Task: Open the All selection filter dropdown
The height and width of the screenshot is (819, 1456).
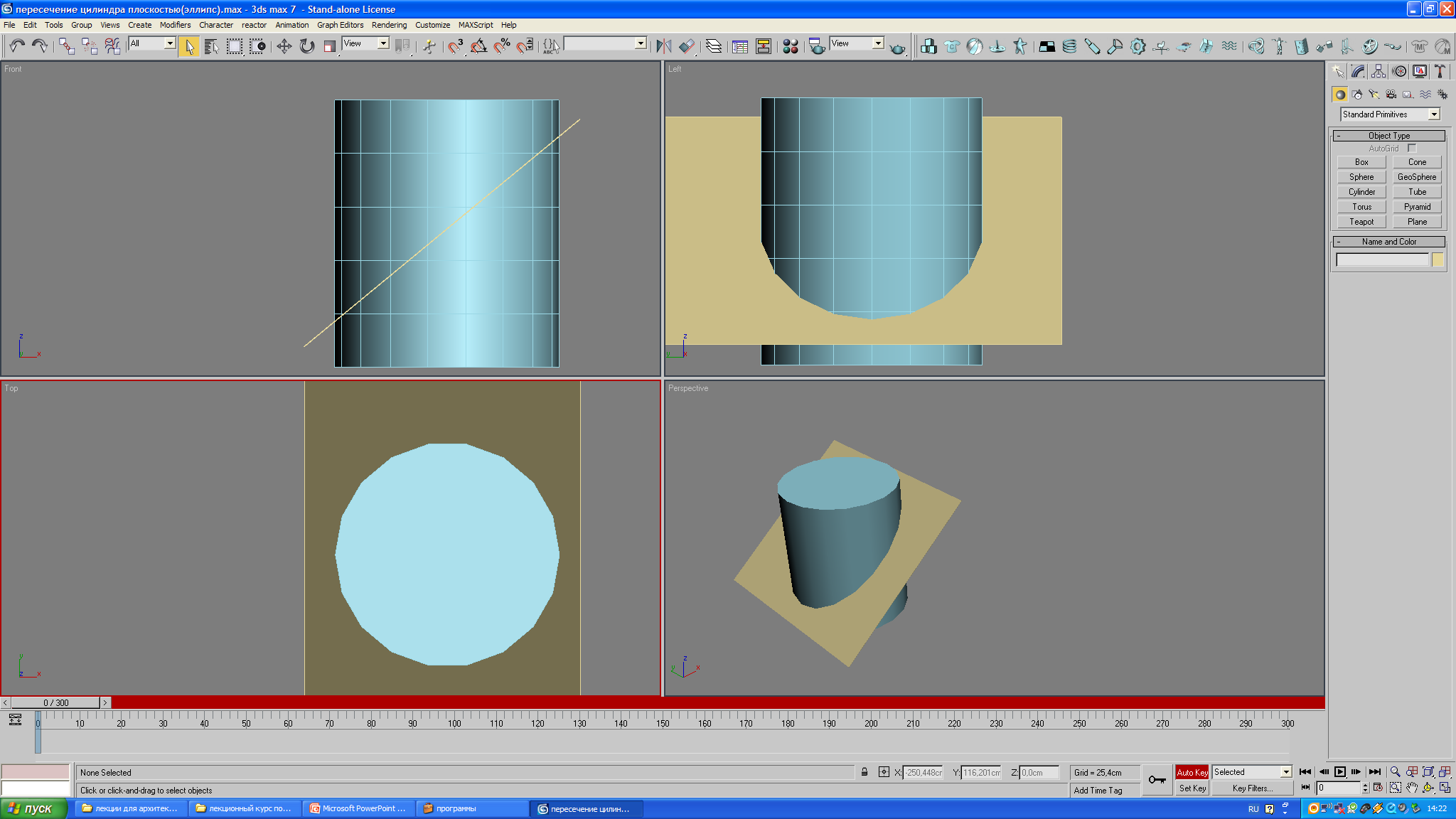Action: (x=170, y=43)
